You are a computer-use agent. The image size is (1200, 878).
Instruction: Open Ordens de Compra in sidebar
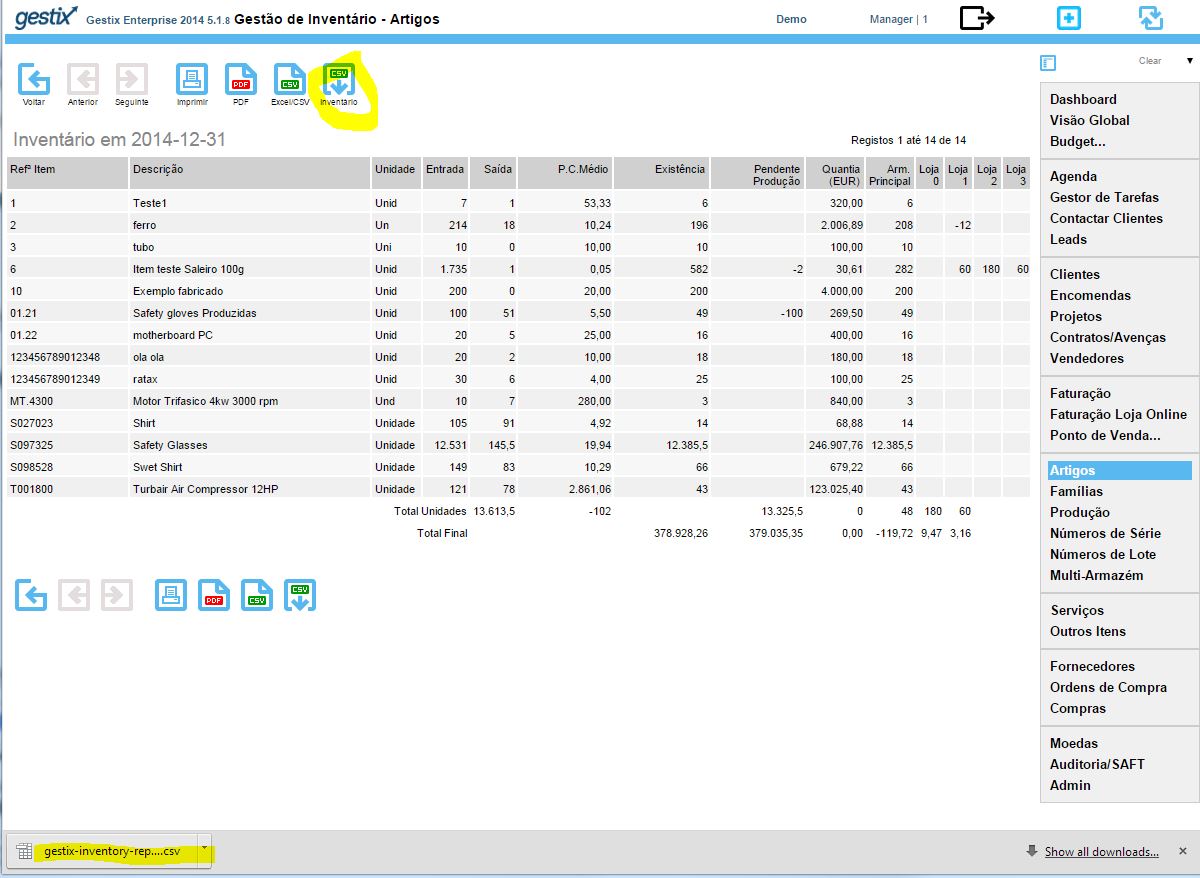[1108, 687]
